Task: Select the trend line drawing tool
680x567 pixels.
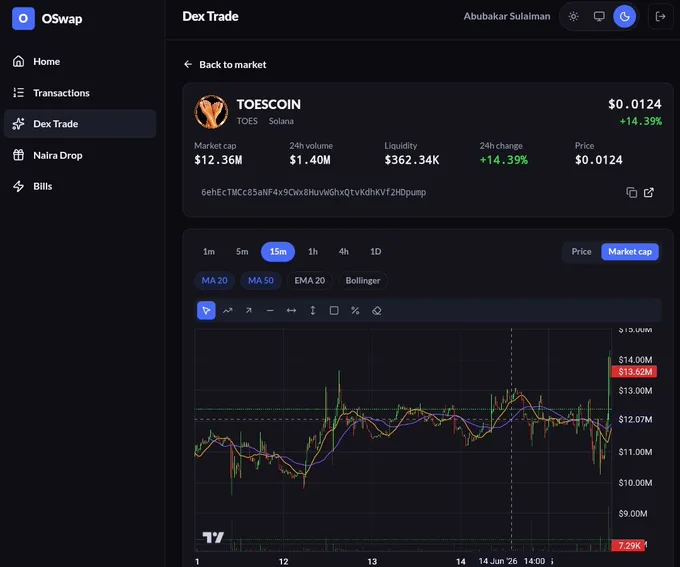Action: click(227, 311)
